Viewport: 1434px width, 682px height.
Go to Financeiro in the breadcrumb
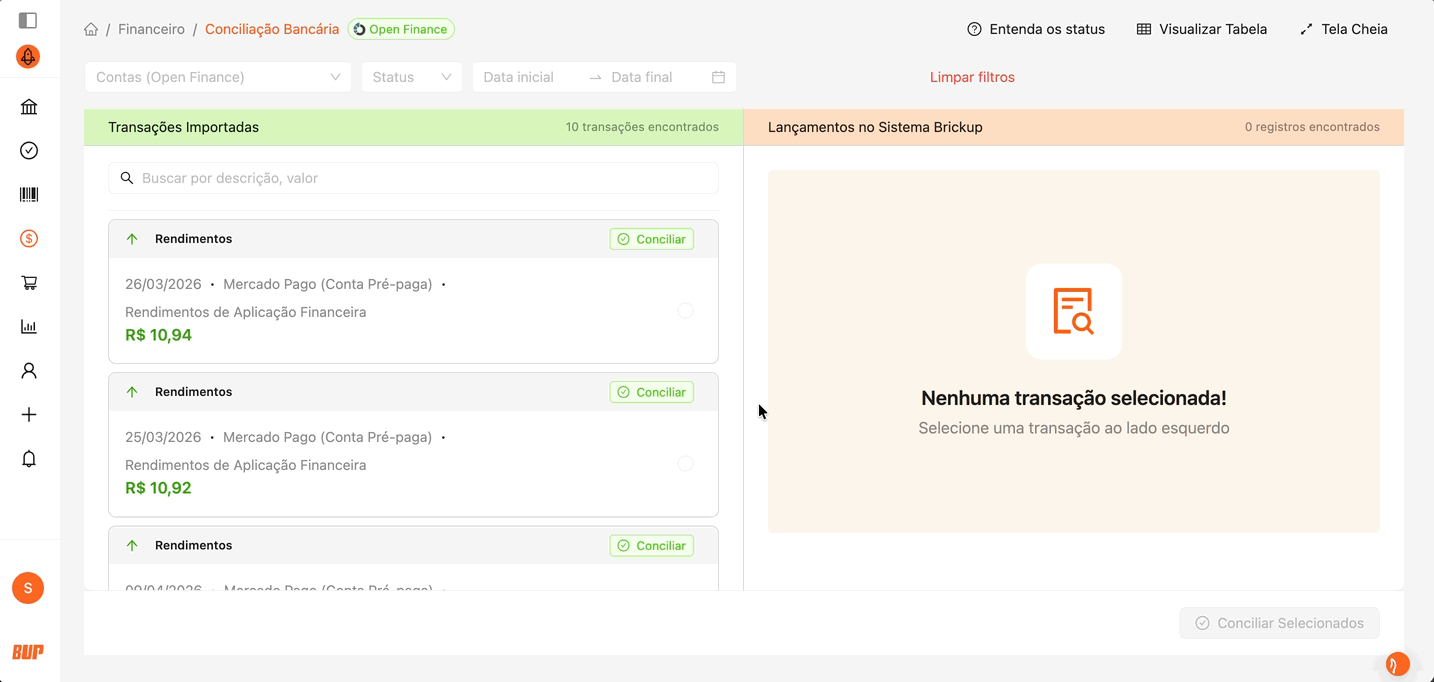(151, 29)
